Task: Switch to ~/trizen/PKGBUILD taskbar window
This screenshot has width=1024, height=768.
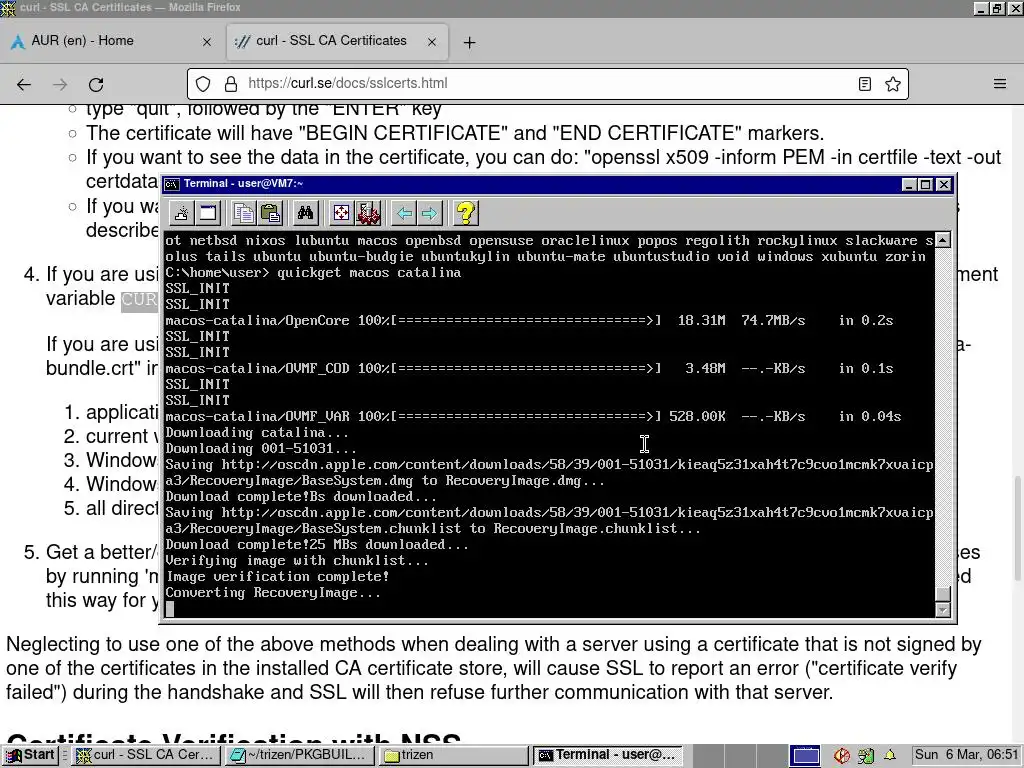Action: coord(300,755)
